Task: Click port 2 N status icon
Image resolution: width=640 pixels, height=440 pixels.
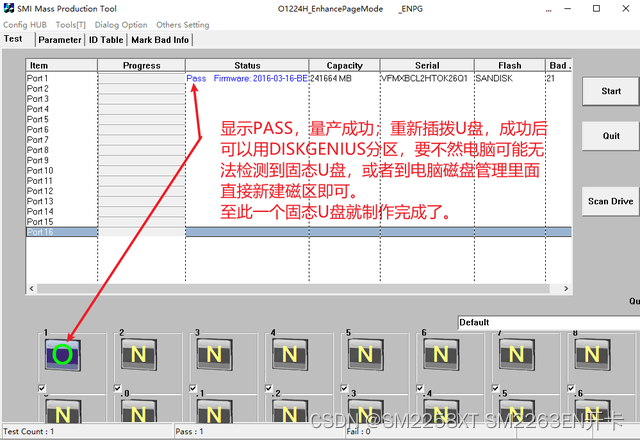Action: pos(138,354)
